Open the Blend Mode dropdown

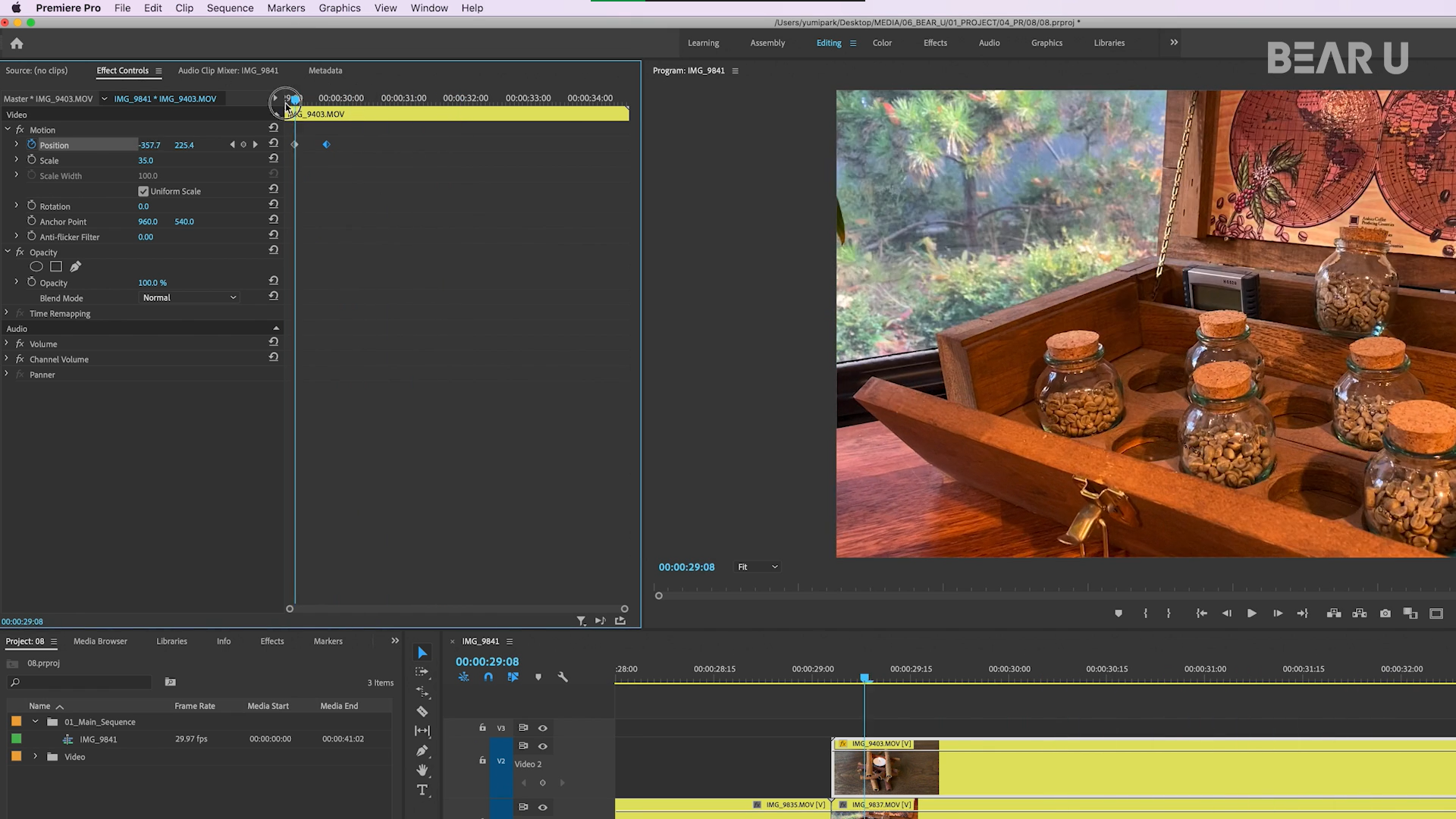pos(190,298)
